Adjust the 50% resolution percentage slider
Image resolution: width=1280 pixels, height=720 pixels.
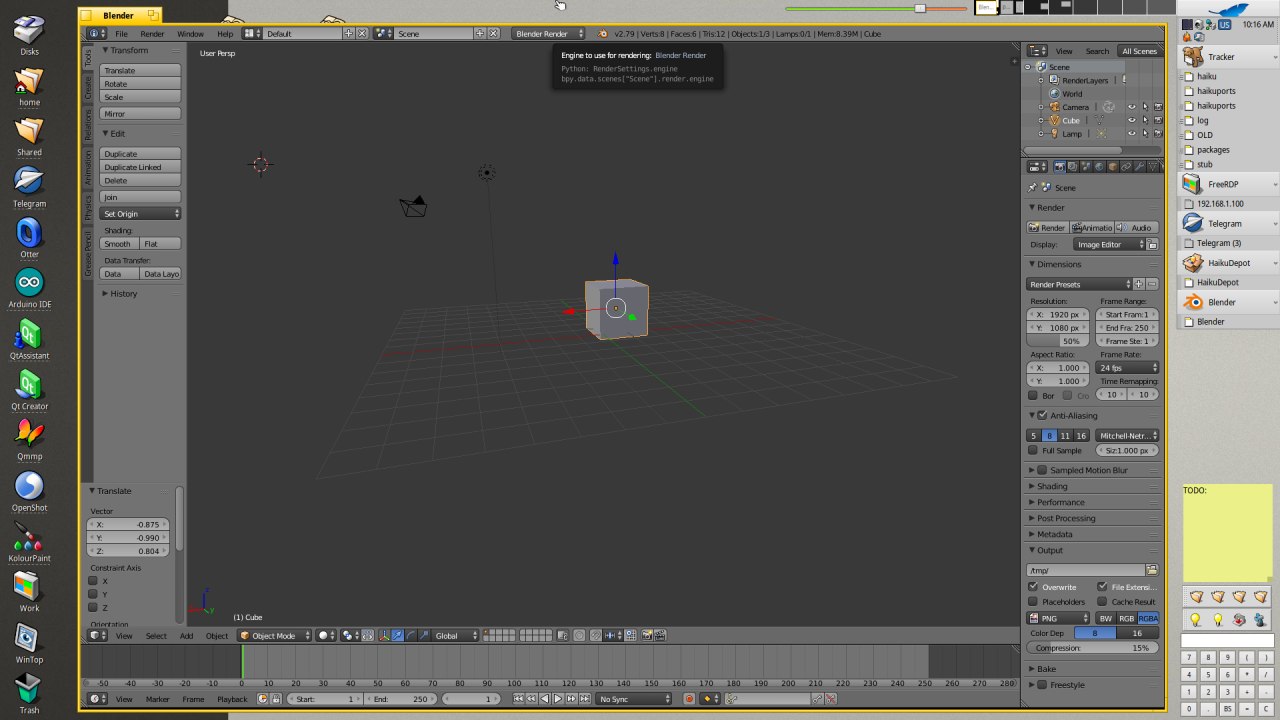[x=1060, y=341]
